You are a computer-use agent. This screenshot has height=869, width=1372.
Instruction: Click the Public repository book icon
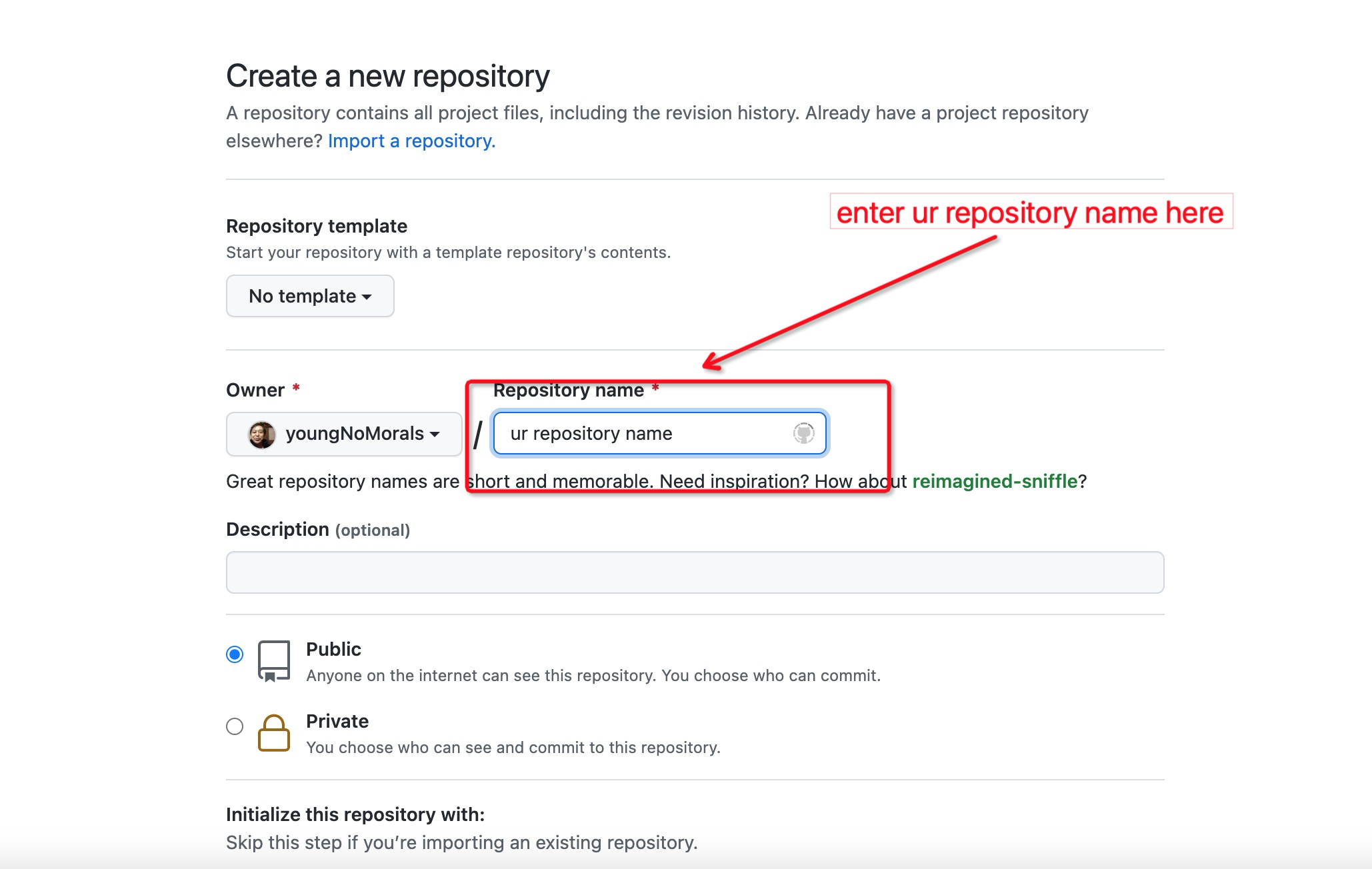tap(273, 661)
